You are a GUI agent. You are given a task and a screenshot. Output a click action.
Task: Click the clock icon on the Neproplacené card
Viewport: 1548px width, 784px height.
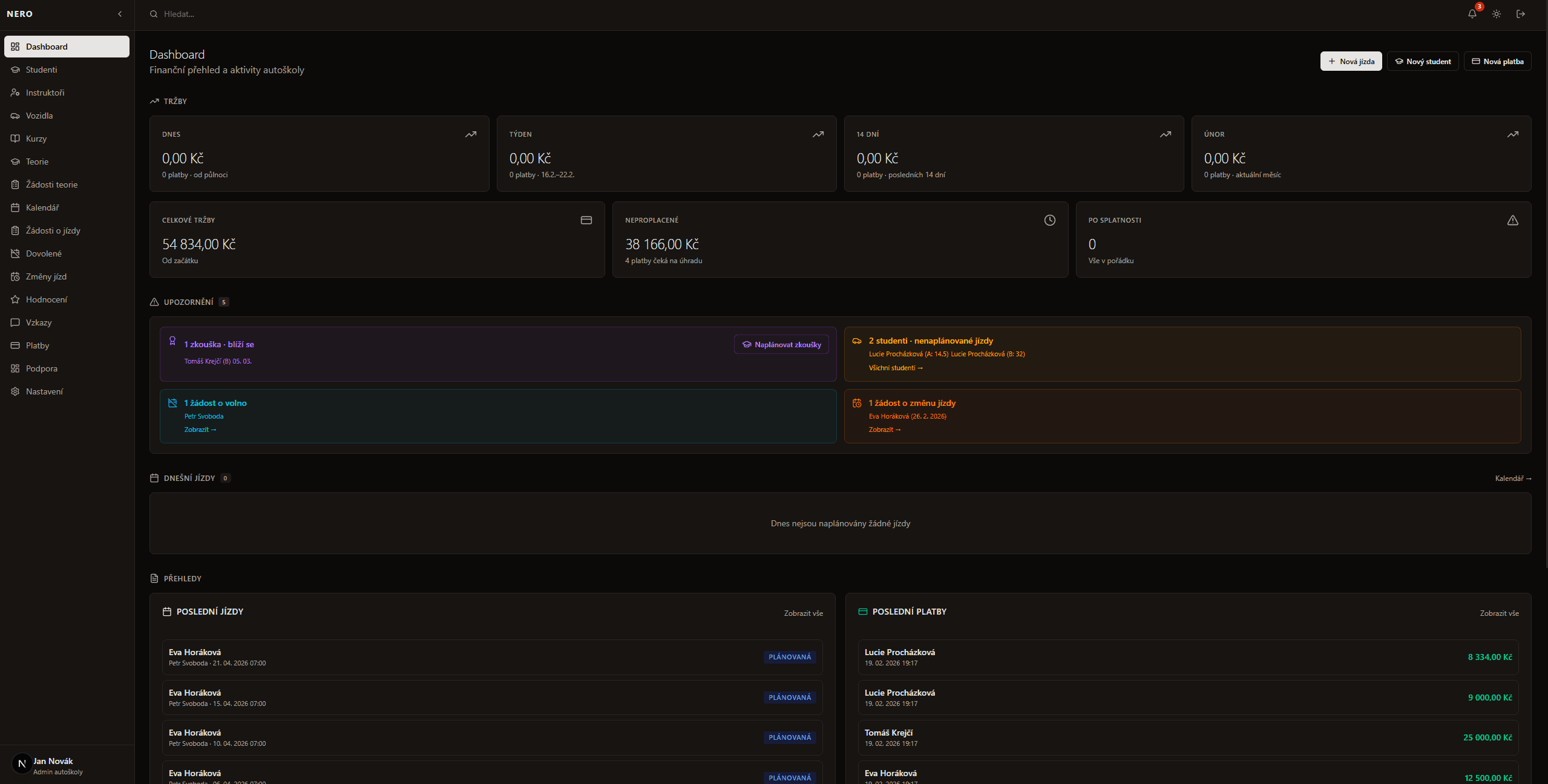1049,220
